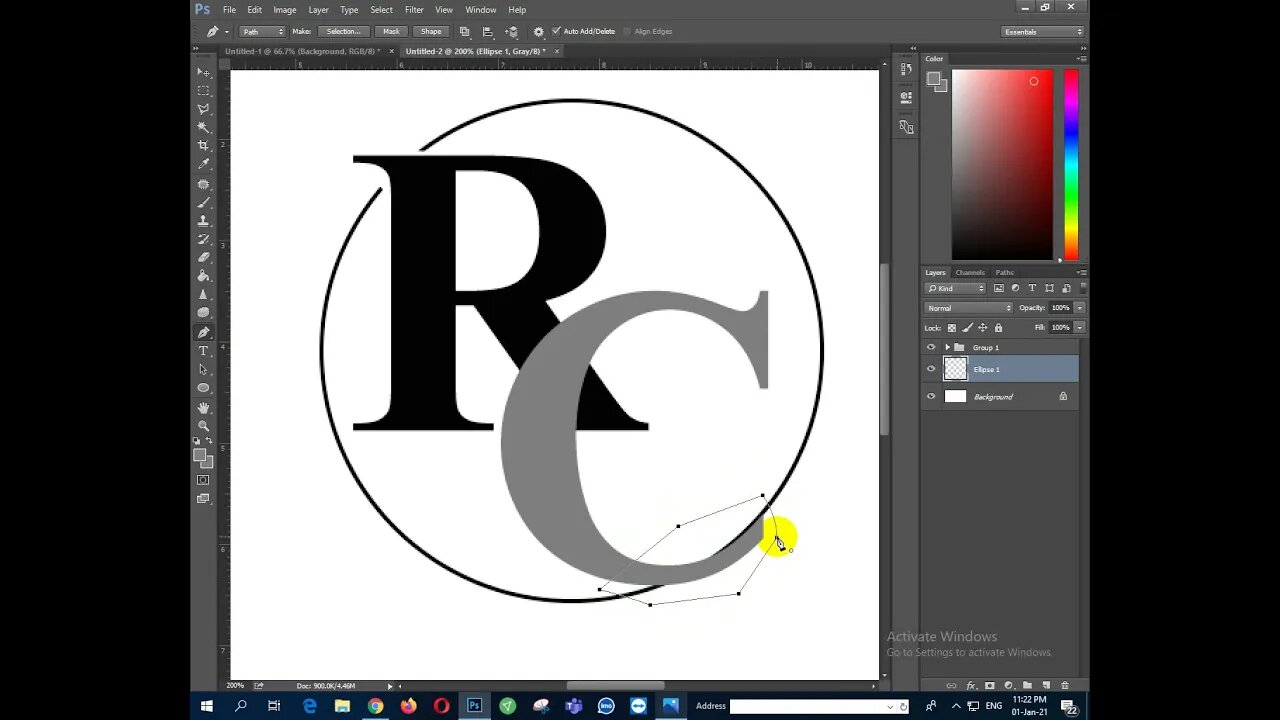Expand the Group 1 folder
Image resolution: width=1280 pixels, height=720 pixels.
coord(947,347)
